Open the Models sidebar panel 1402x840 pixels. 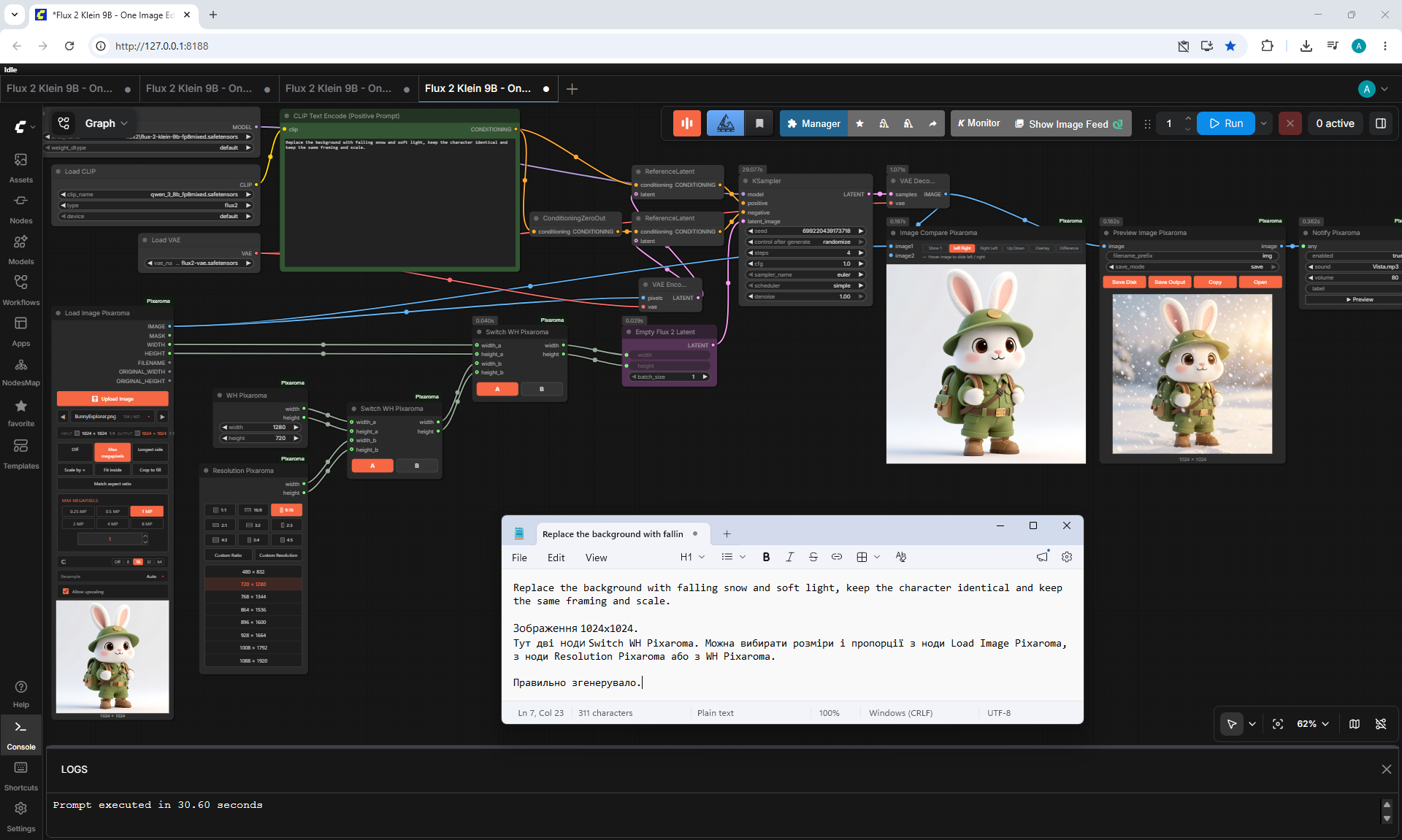[21, 250]
